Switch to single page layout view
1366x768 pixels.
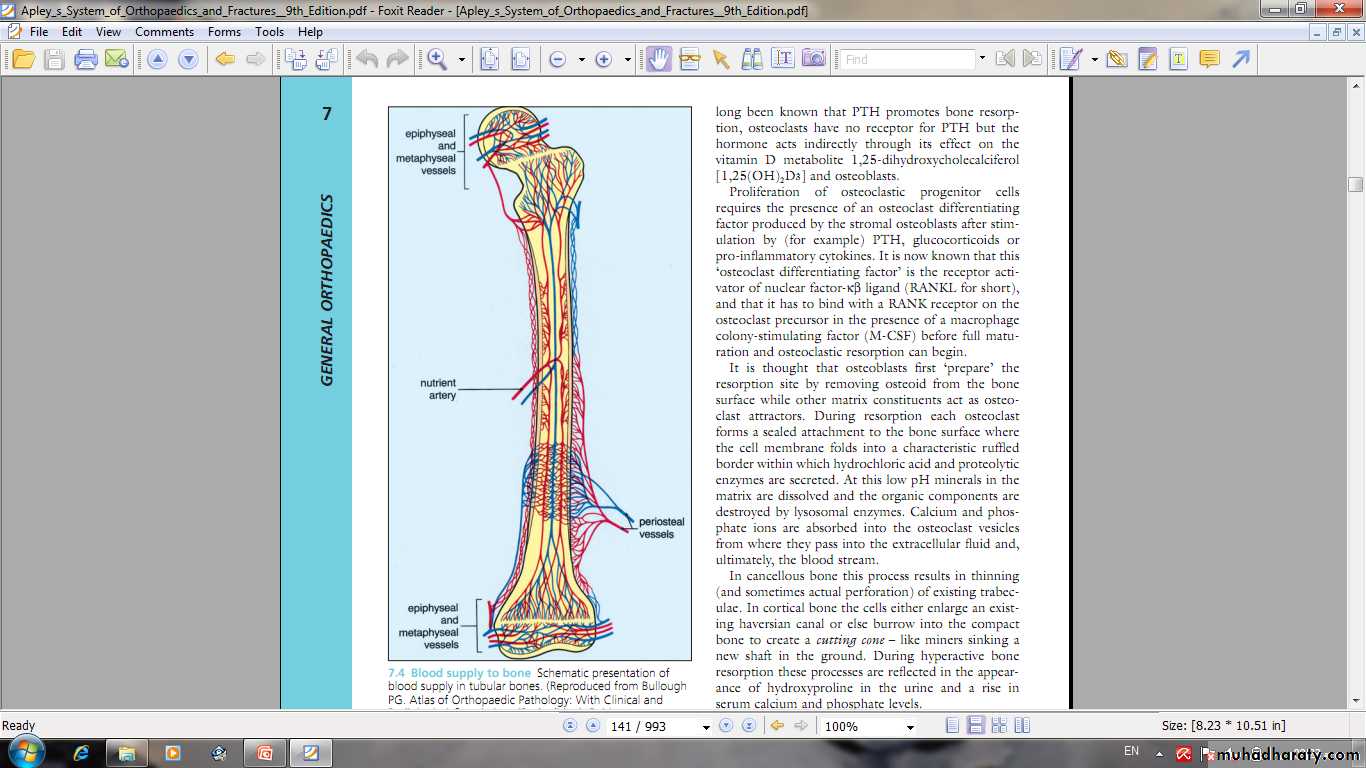[x=953, y=726]
